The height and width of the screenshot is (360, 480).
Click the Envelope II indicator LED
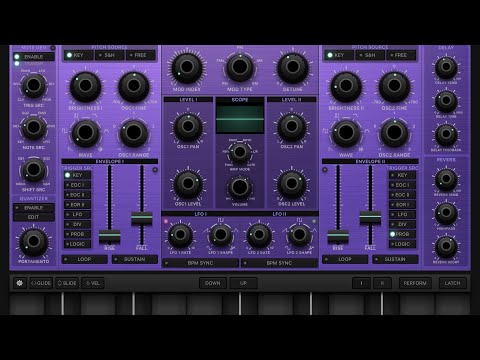click(x=325, y=170)
